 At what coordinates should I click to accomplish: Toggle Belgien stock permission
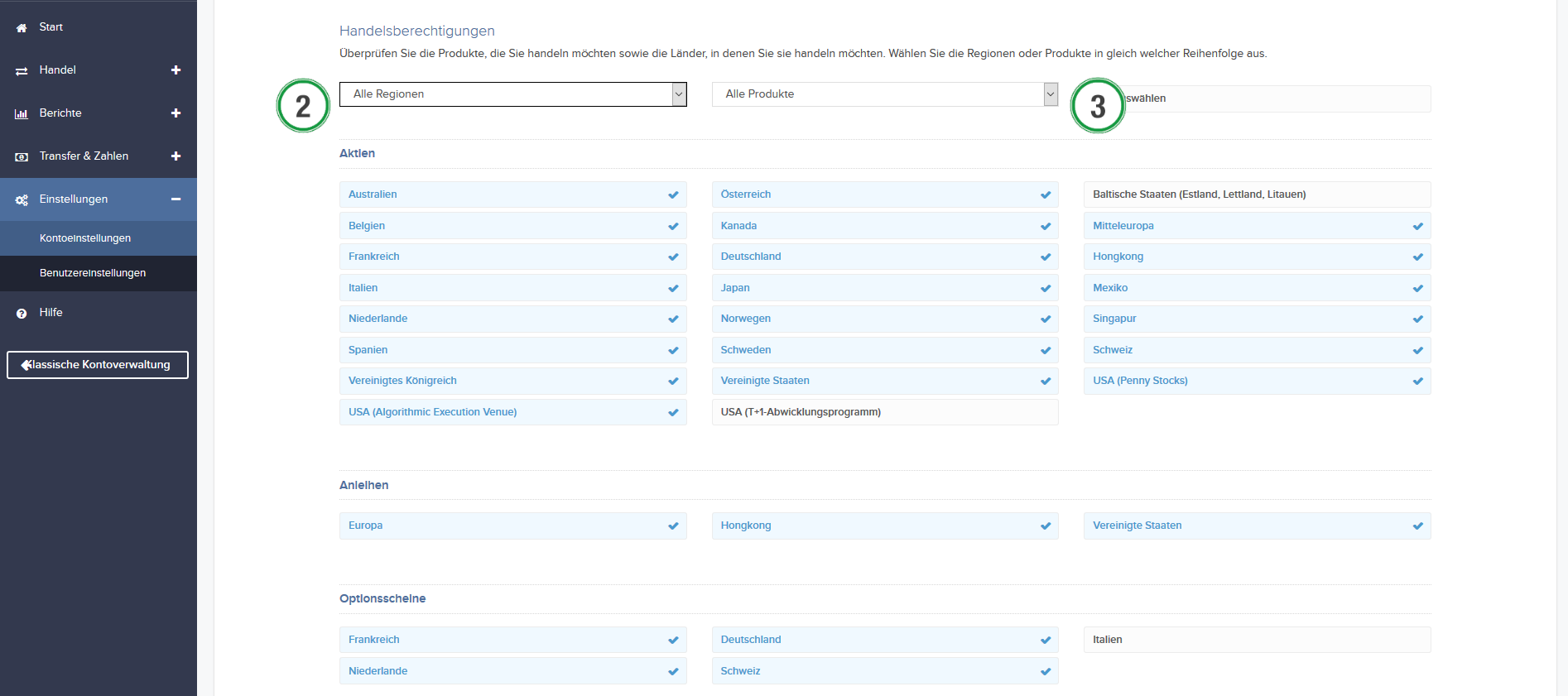tap(513, 226)
